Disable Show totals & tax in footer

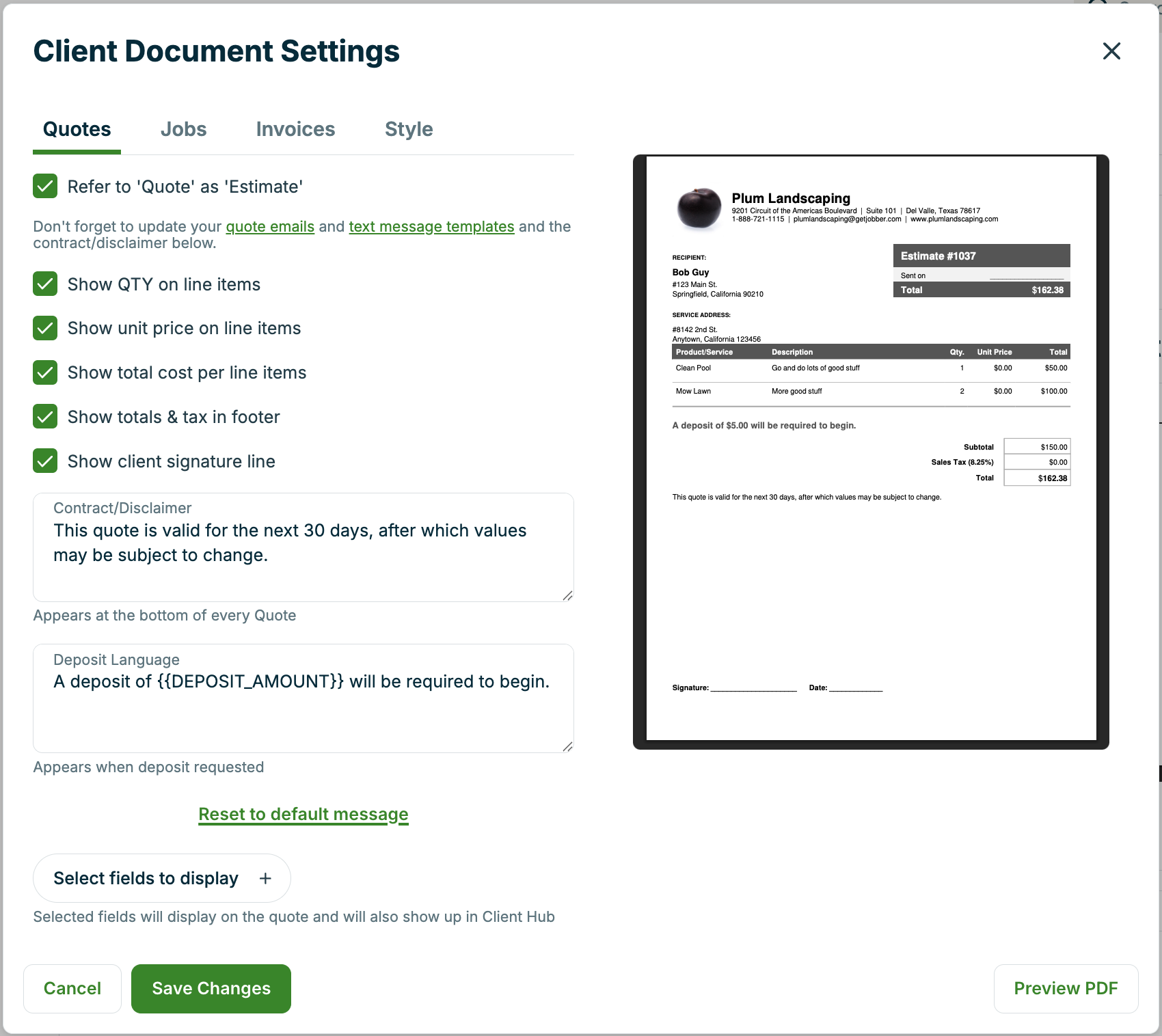44,416
